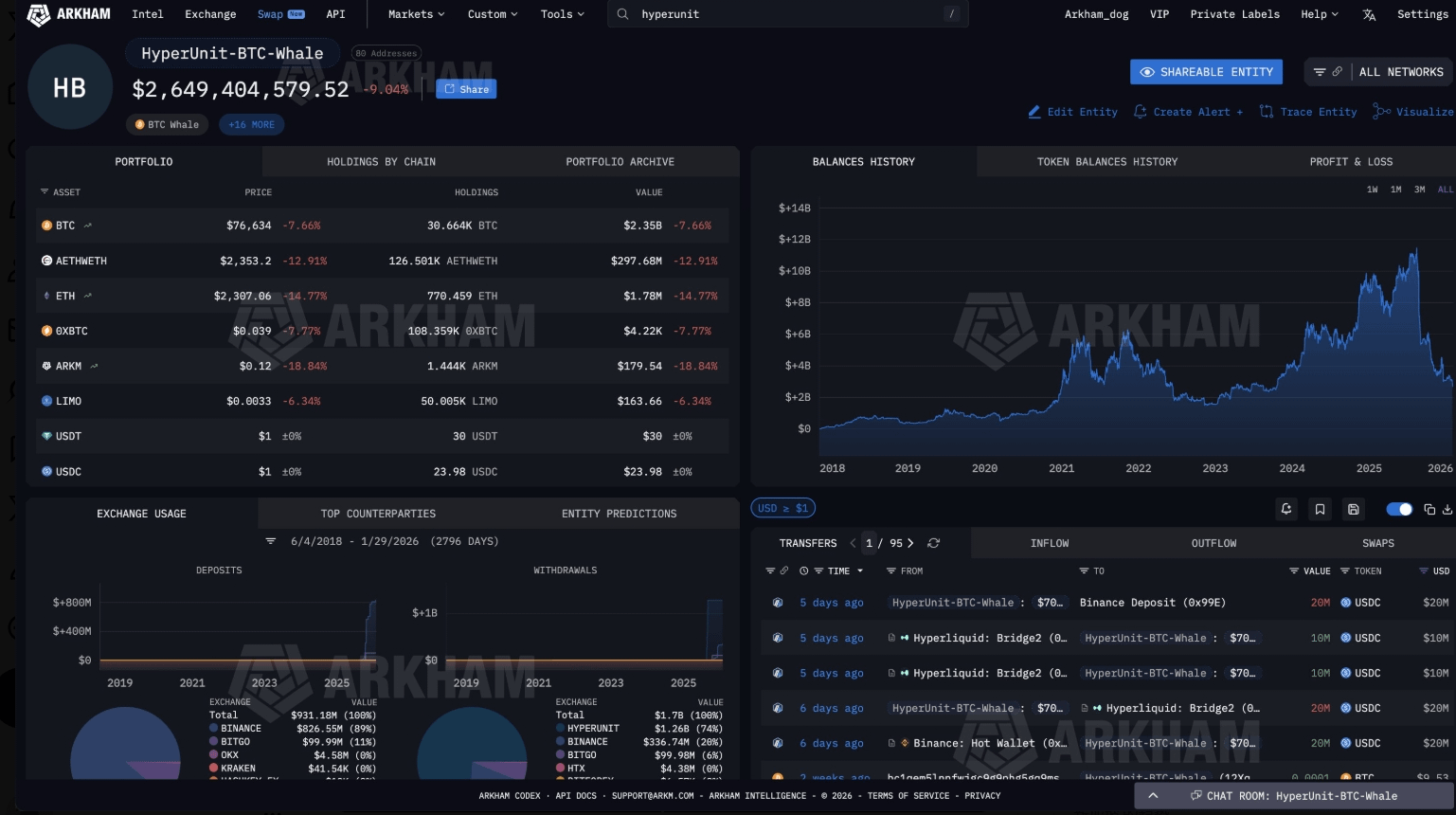Click the Trace Entity link
The height and width of the screenshot is (815, 1456).
tap(1308, 112)
